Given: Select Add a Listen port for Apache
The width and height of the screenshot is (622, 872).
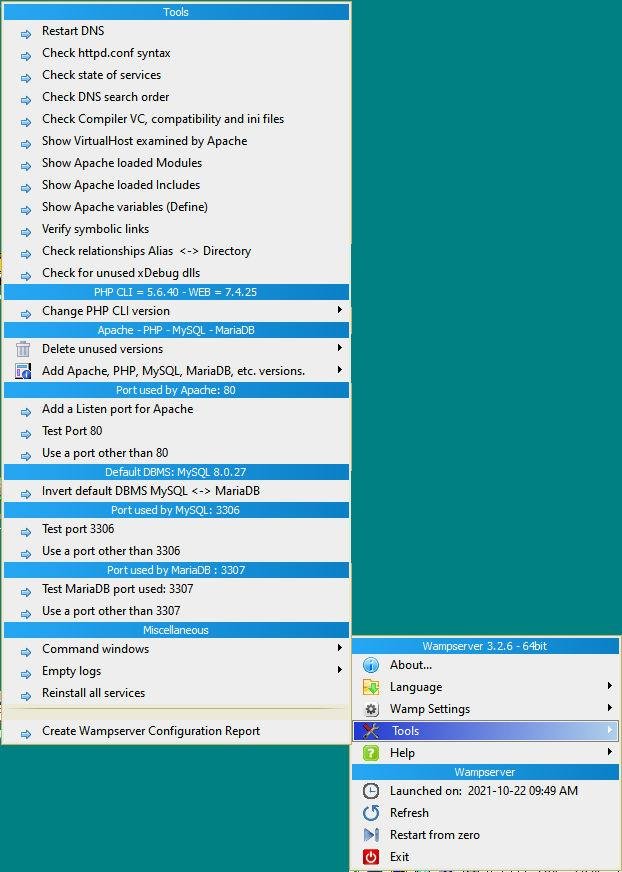Looking at the screenshot, I should click(176, 409).
